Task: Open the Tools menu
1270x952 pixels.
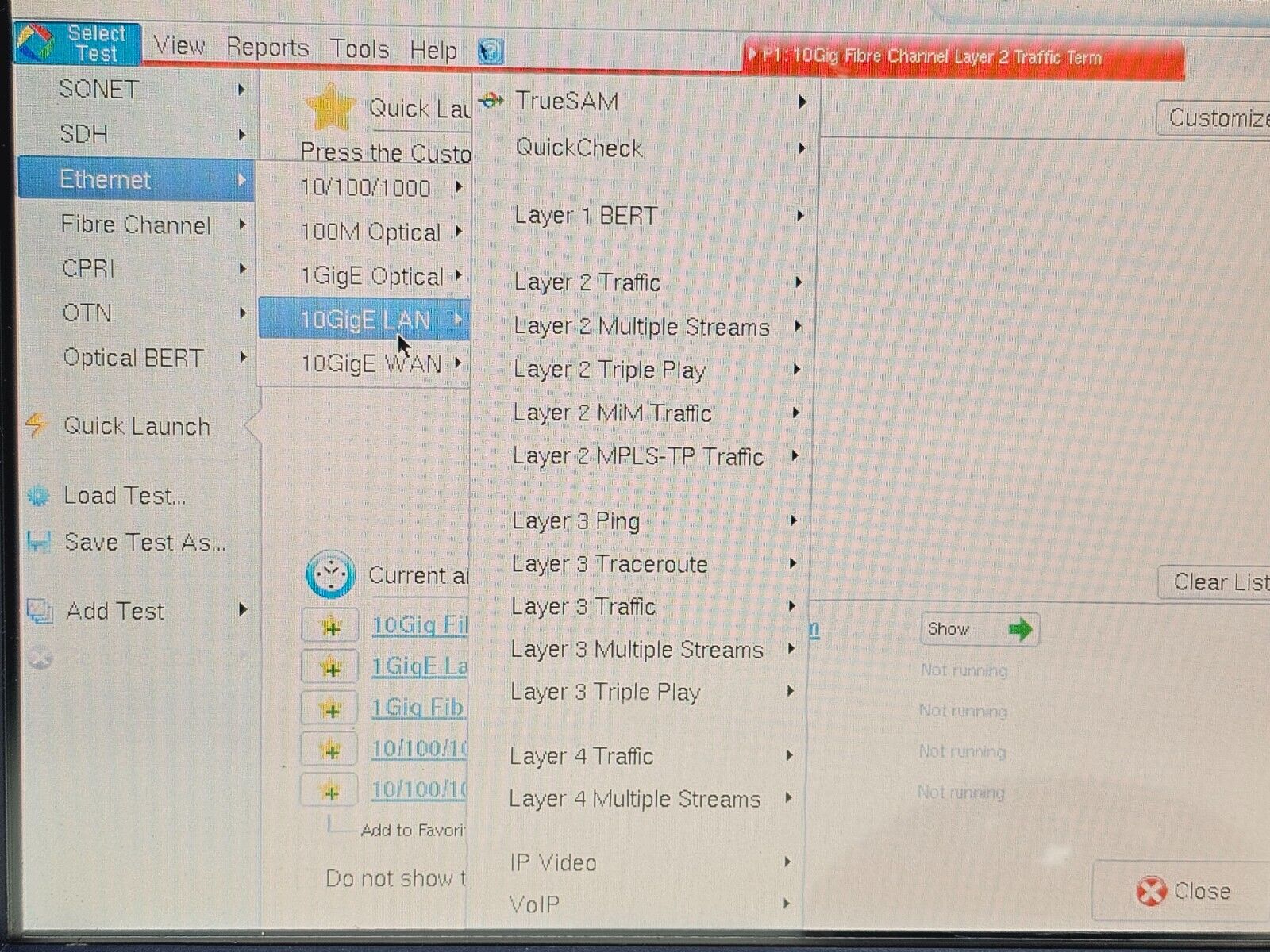Action: (x=359, y=49)
